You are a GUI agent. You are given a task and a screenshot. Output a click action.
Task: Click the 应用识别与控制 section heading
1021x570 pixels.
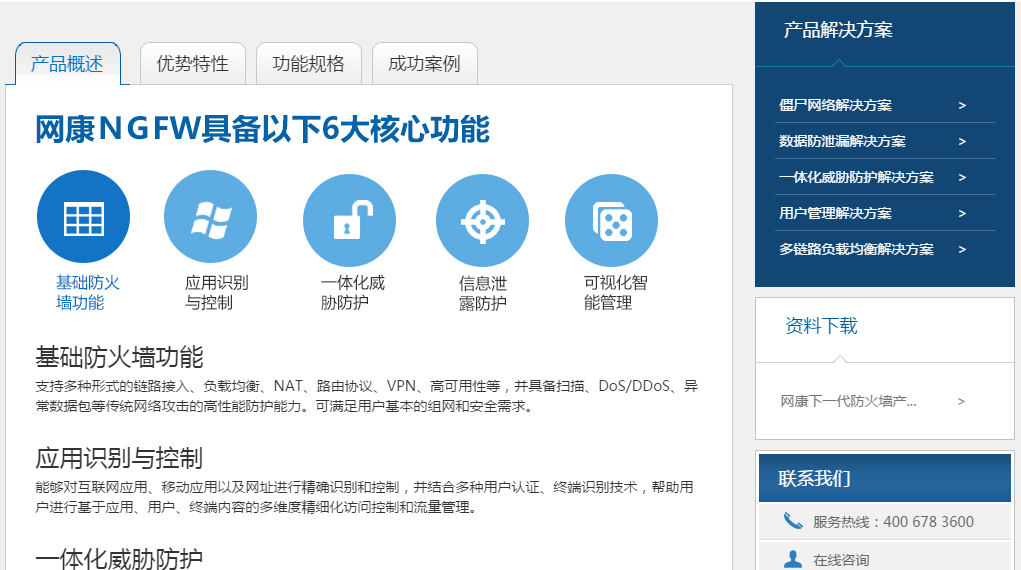[119, 459]
